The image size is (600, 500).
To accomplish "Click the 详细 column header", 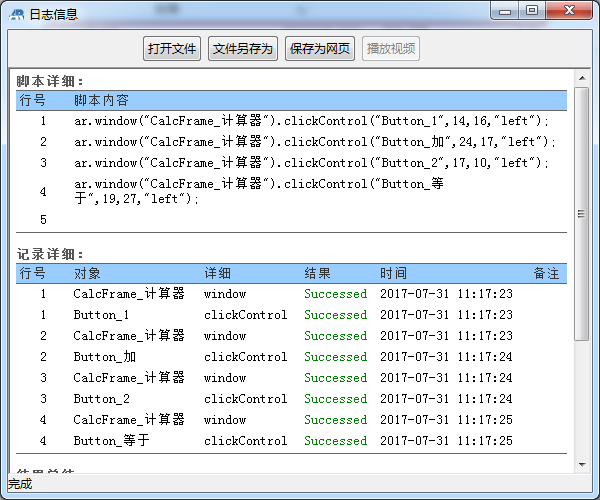I will (217, 274).
